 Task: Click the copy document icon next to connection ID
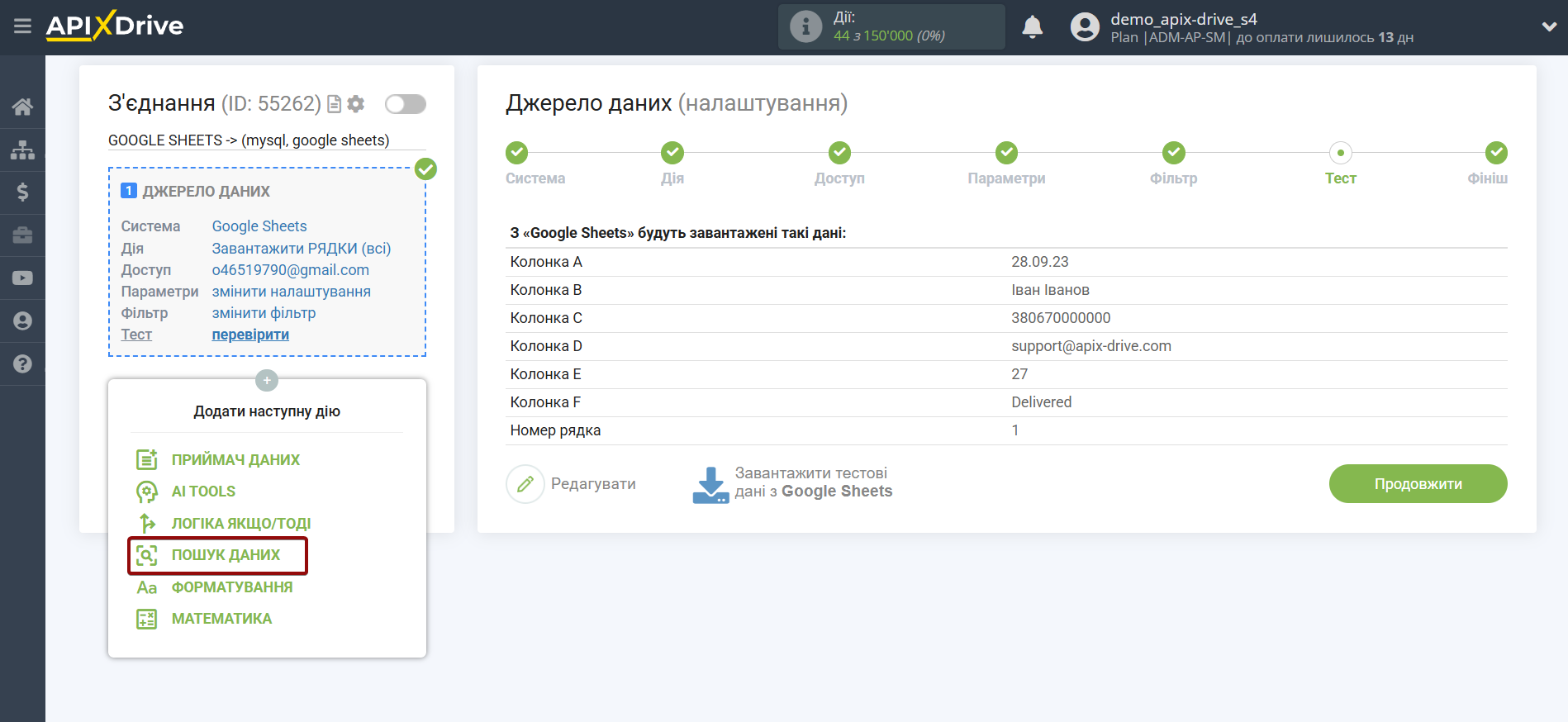click(334, 104)
